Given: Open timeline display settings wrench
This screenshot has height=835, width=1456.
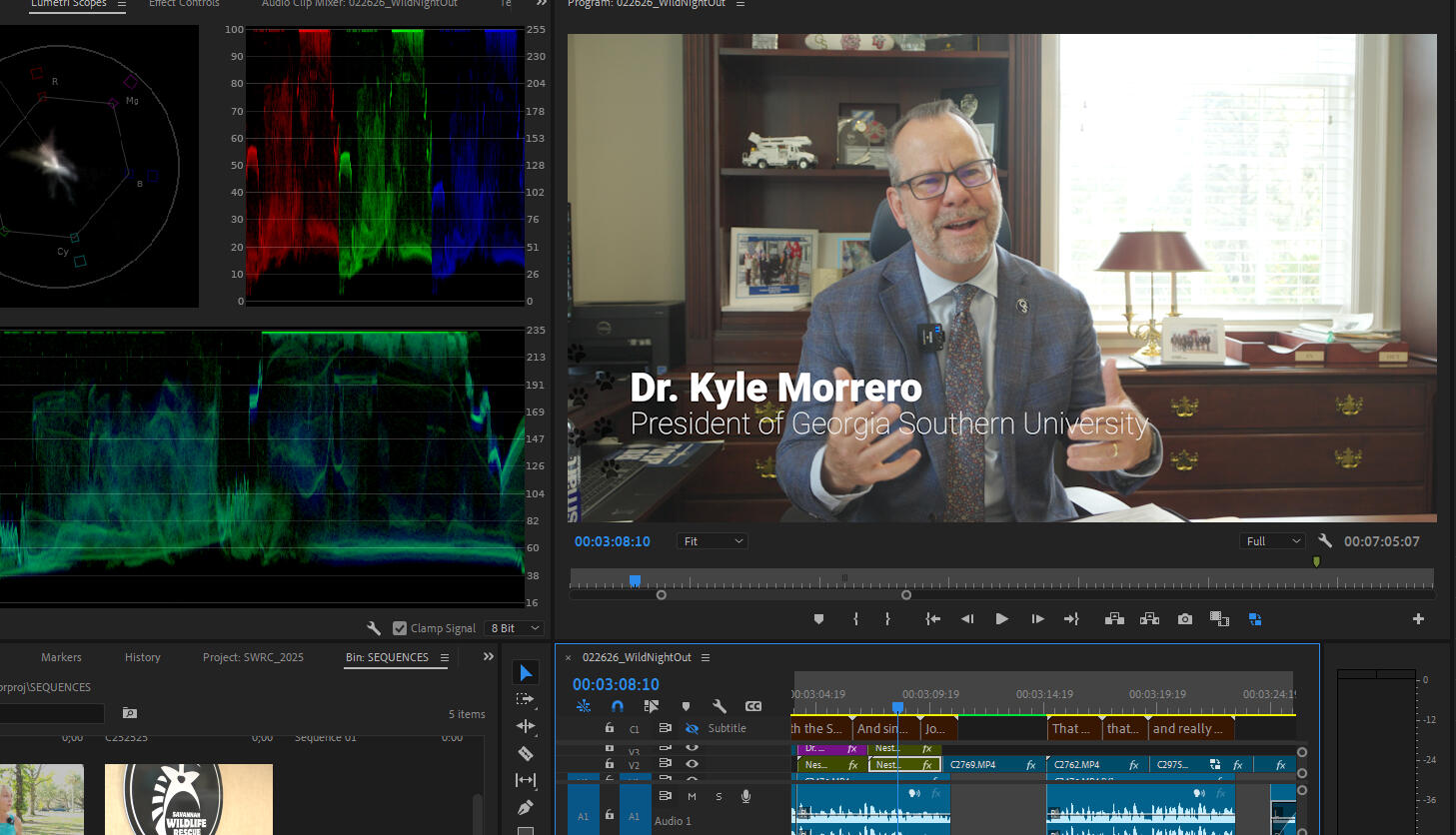Looking at the screenshot, I should 720,706.
